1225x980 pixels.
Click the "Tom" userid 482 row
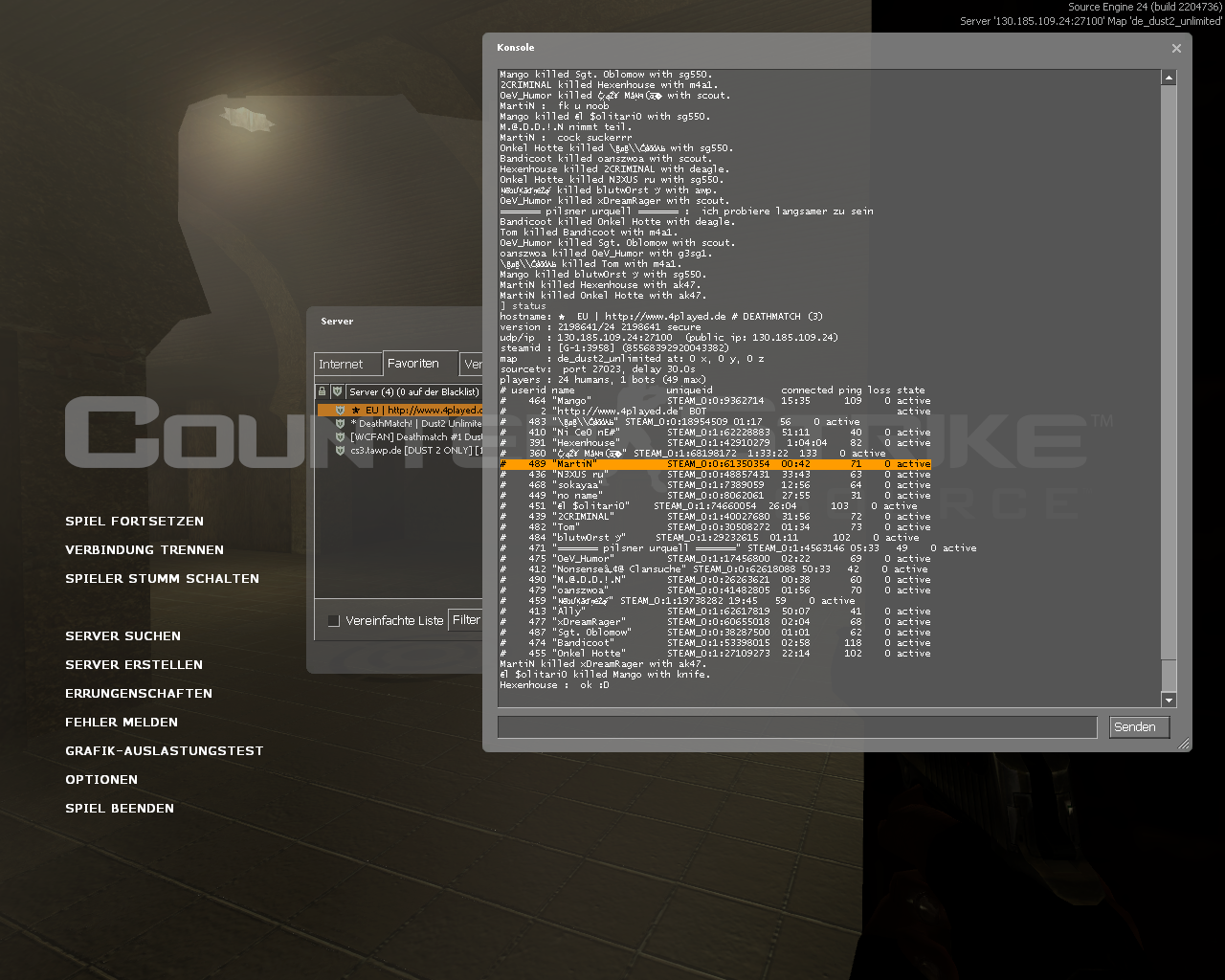(715, 527)
